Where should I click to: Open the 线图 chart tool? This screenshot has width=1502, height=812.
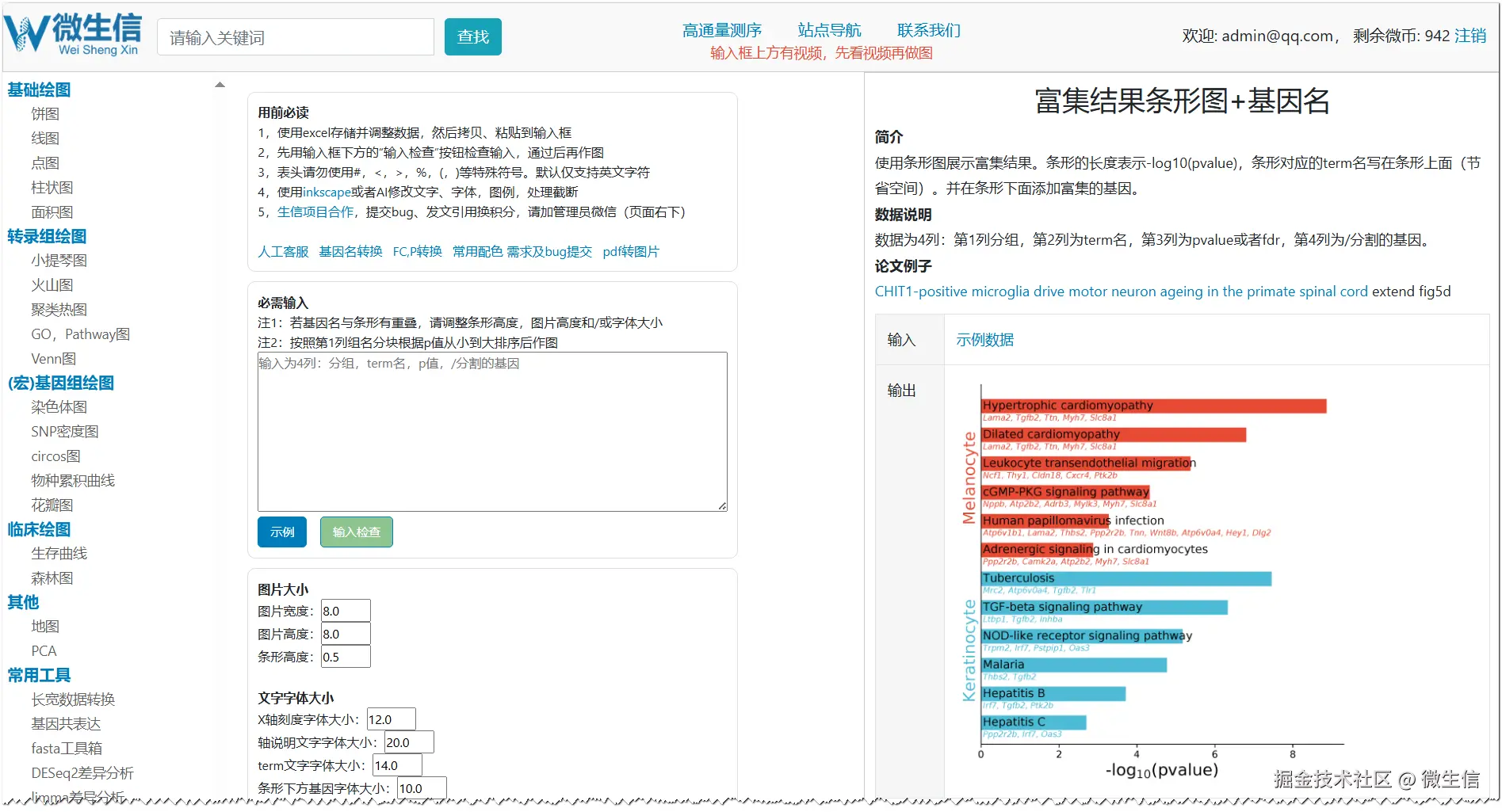45,139
